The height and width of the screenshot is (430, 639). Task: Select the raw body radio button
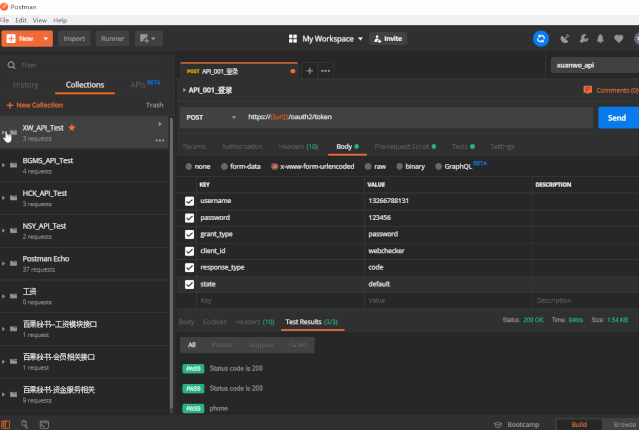pyautogui.click(x=368, y=166)
